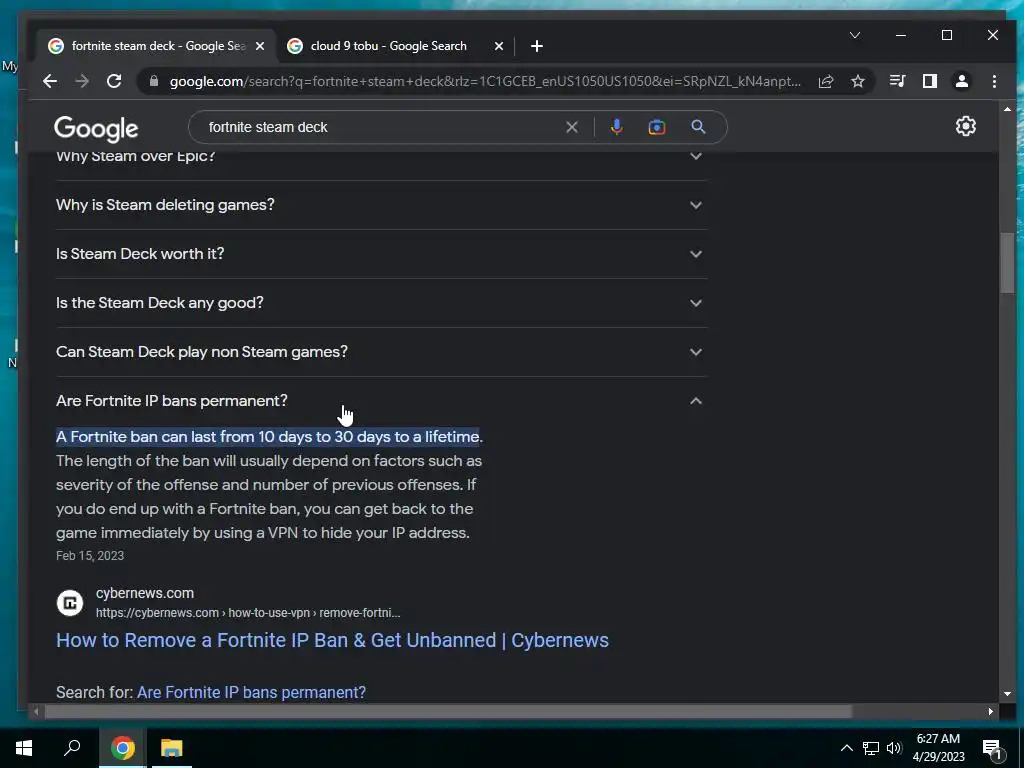Click the scroll up arrow
1024x768 pixels.
[1007, 109]
